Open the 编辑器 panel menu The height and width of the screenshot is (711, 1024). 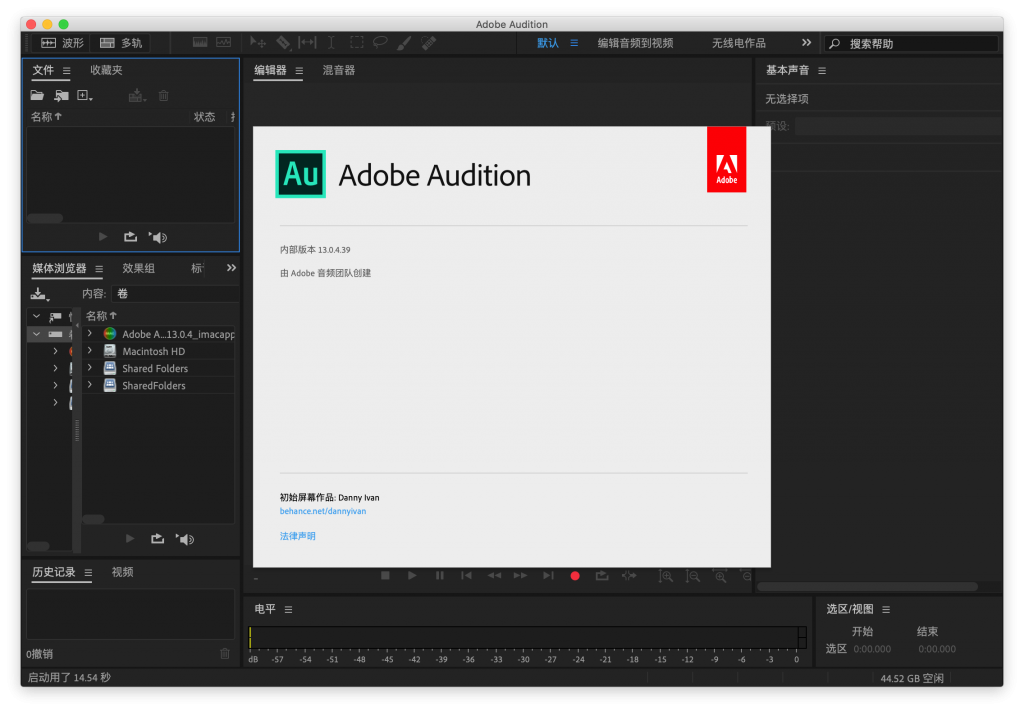pos(299,71)
